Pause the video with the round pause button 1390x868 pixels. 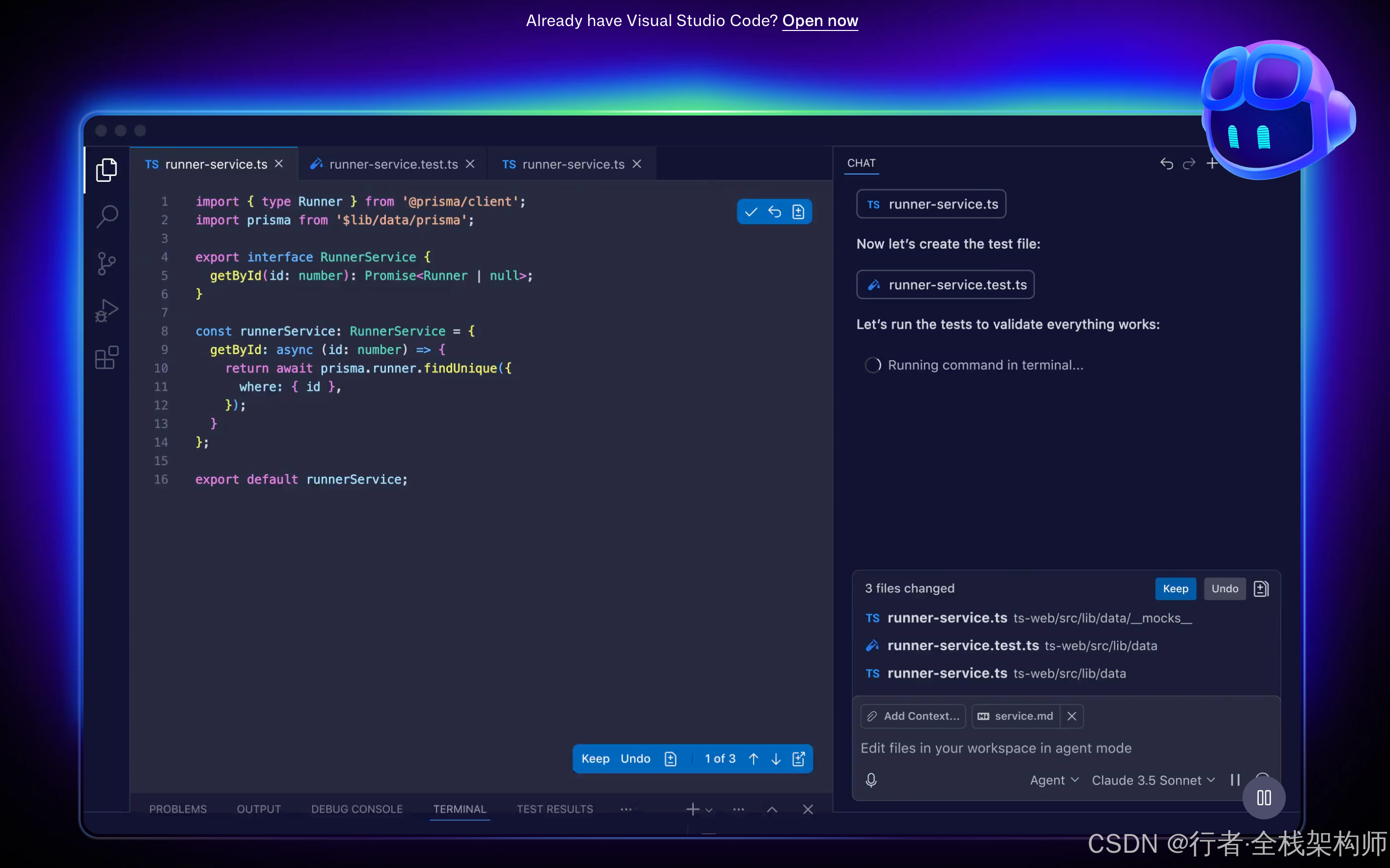1264,797
